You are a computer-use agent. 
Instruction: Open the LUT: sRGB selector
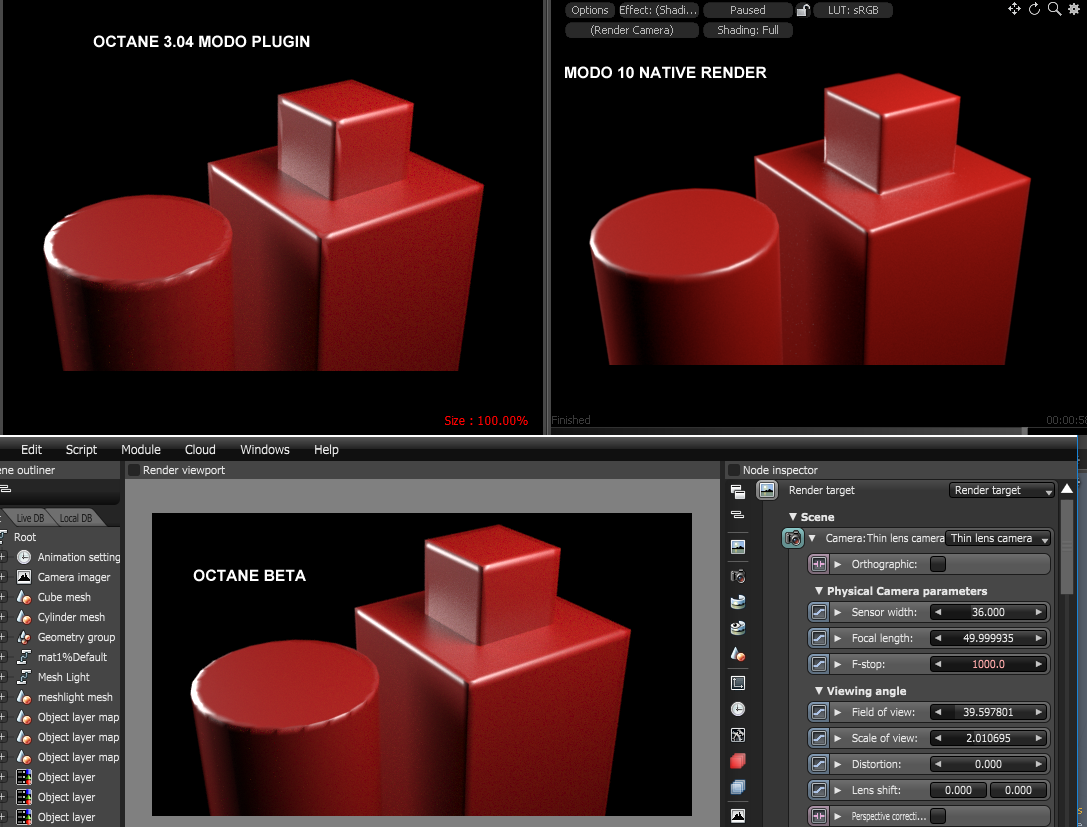coord(853,10)
